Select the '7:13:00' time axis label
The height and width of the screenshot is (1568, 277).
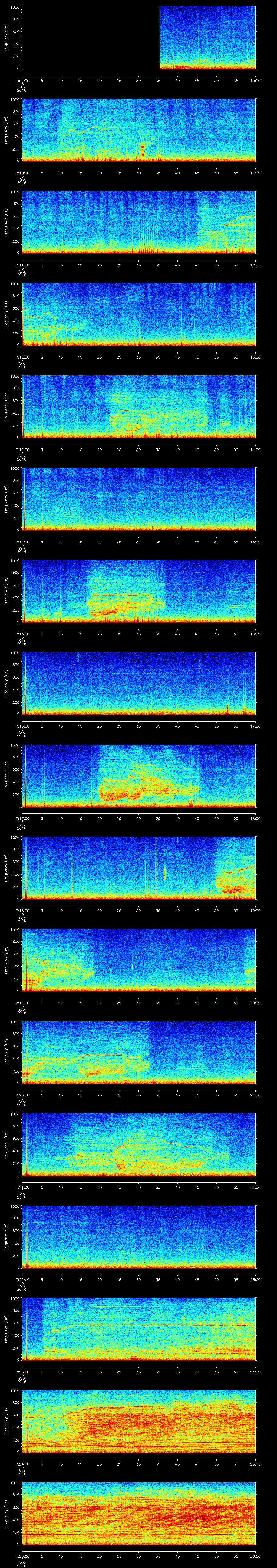coord(22,449)
